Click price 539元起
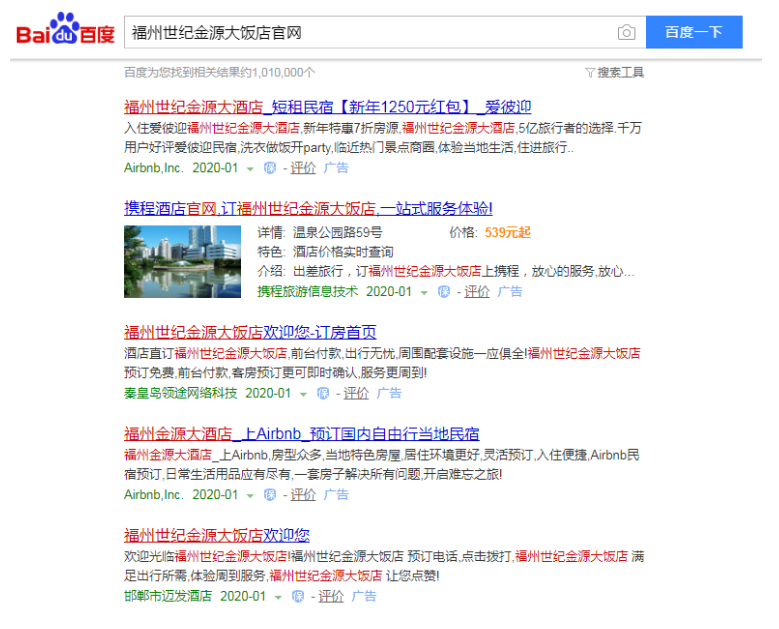This screenshot has width=779, height=629. coord(507,233)
